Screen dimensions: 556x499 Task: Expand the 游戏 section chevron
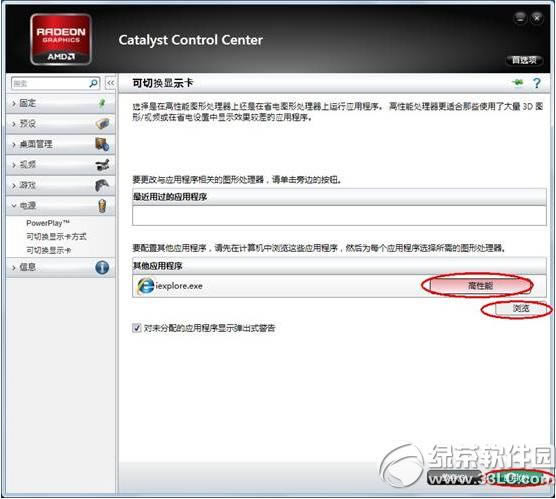14,185
